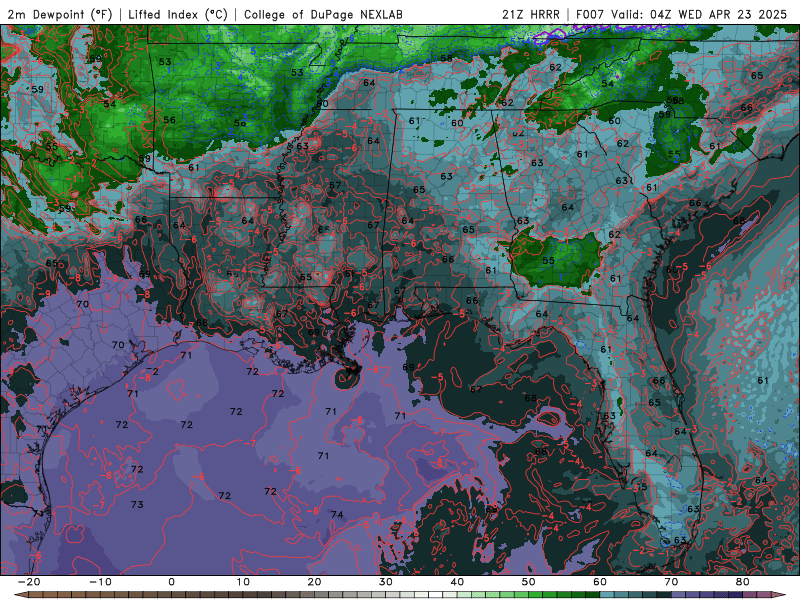The image size is (800, 600).
Task: Click the 'Valid: 04Z WED APR 23 2025' text
Action: tap(699, 14)
